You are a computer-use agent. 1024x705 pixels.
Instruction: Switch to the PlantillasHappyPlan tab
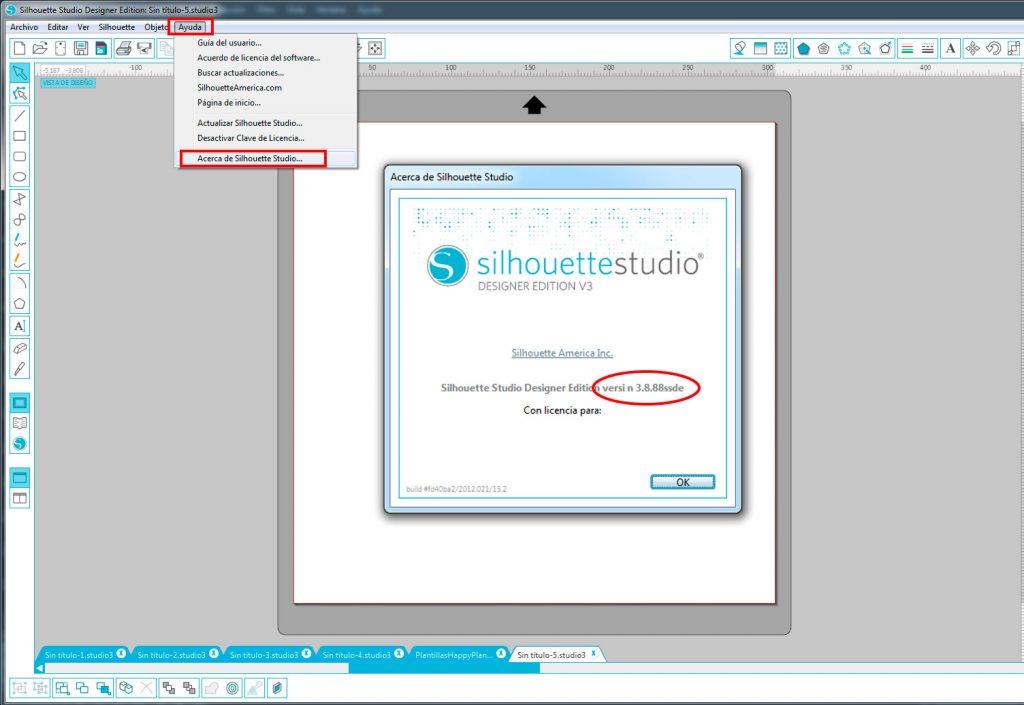point(453,655)
